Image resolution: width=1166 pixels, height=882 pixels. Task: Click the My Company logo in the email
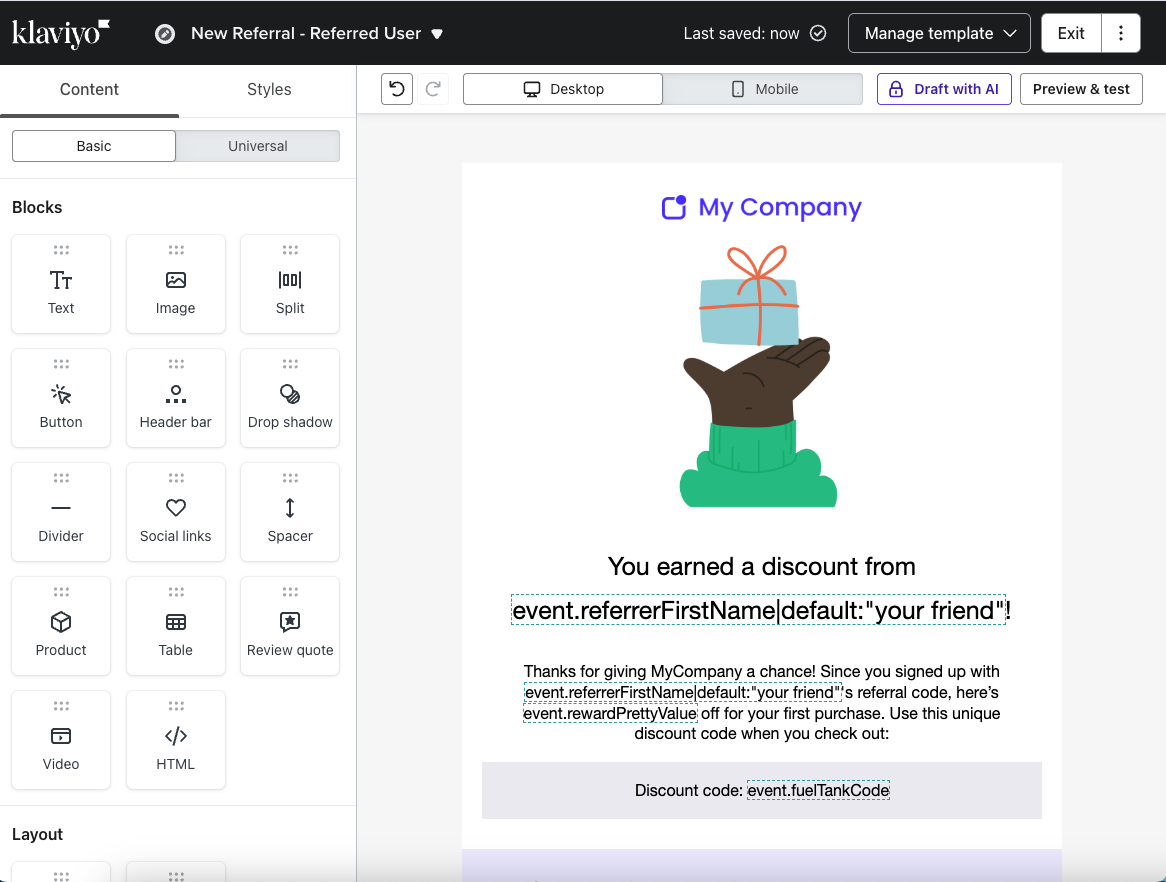[x=761, y=207]
